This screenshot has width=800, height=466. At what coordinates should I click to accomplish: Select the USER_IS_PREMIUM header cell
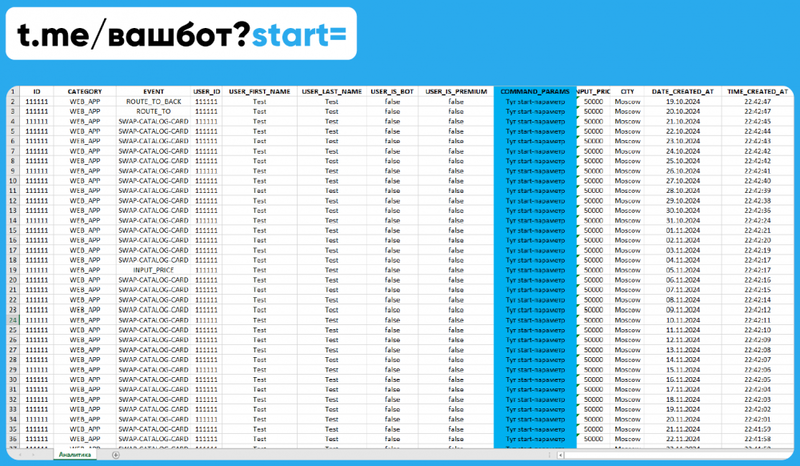tap(456, 91)
